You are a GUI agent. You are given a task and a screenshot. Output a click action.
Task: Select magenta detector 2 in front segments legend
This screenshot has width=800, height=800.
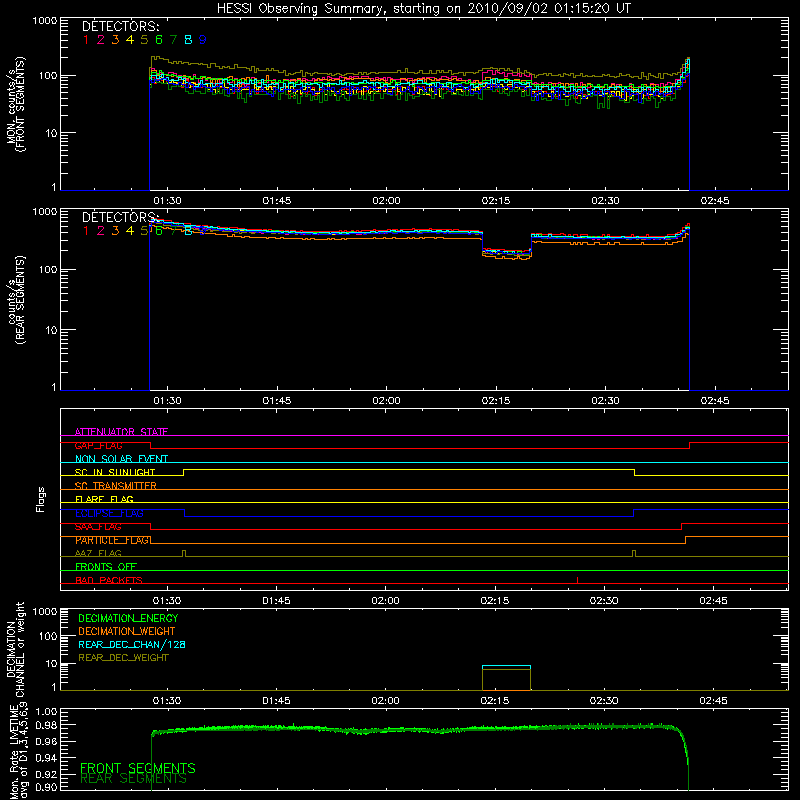pyautogui.click(x=101, y=40)
